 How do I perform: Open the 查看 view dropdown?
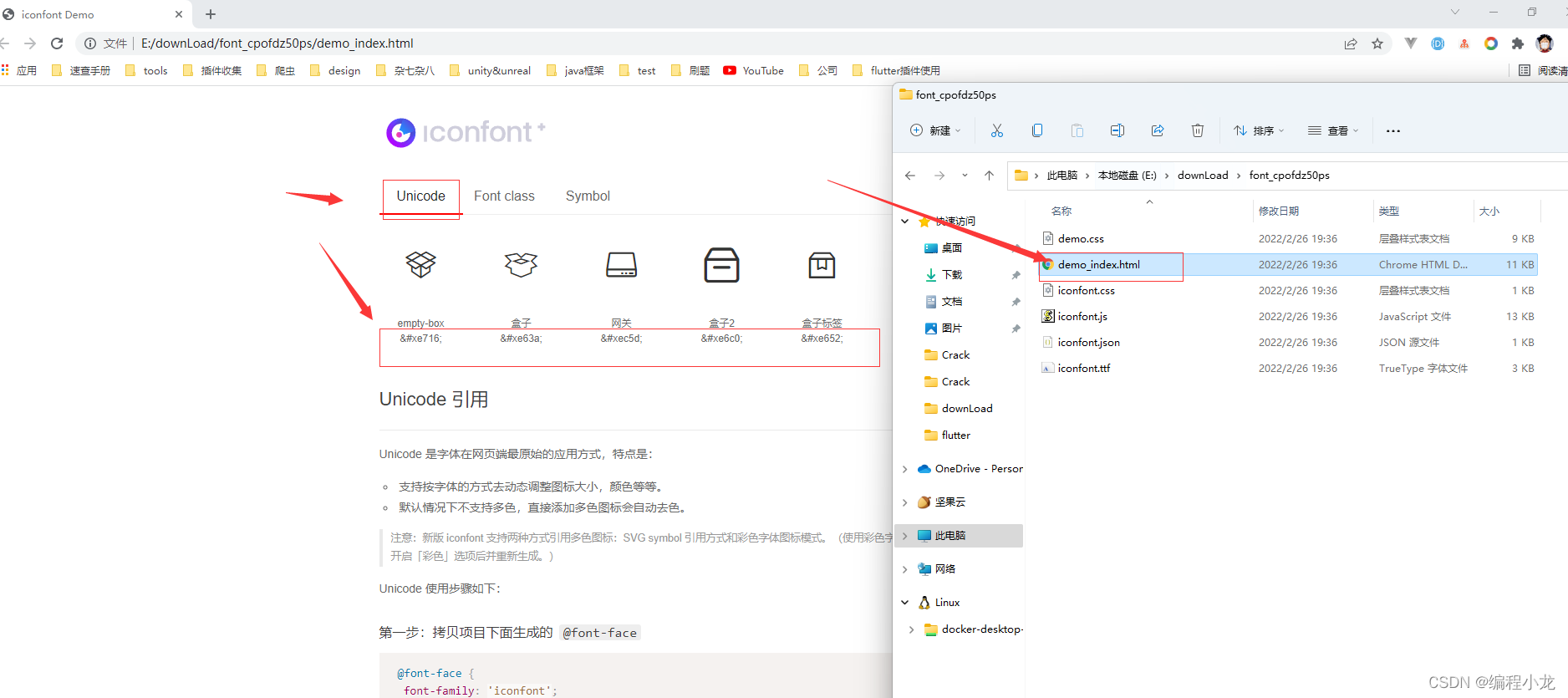click(1333, 130)
